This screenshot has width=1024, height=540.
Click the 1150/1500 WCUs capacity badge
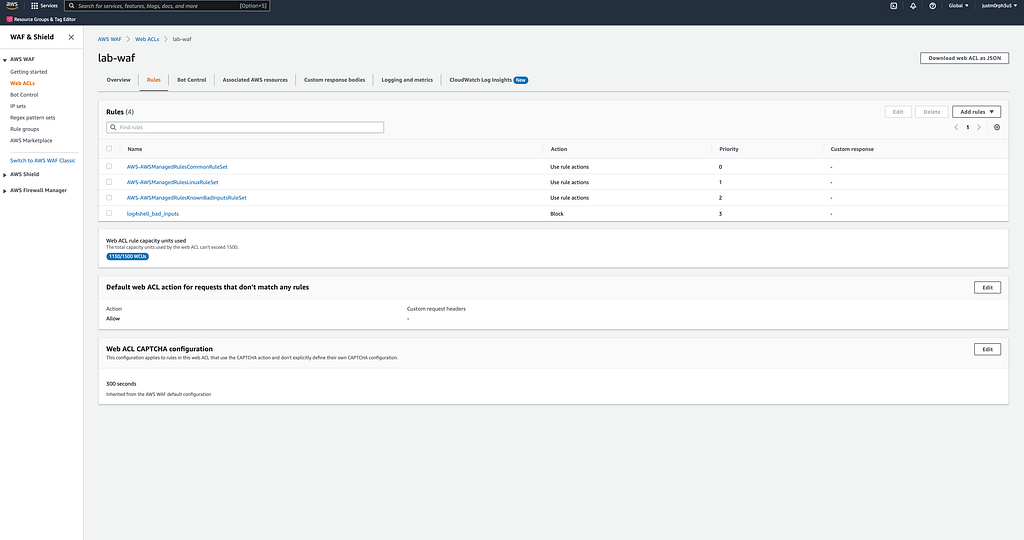[x=127, y=257]
